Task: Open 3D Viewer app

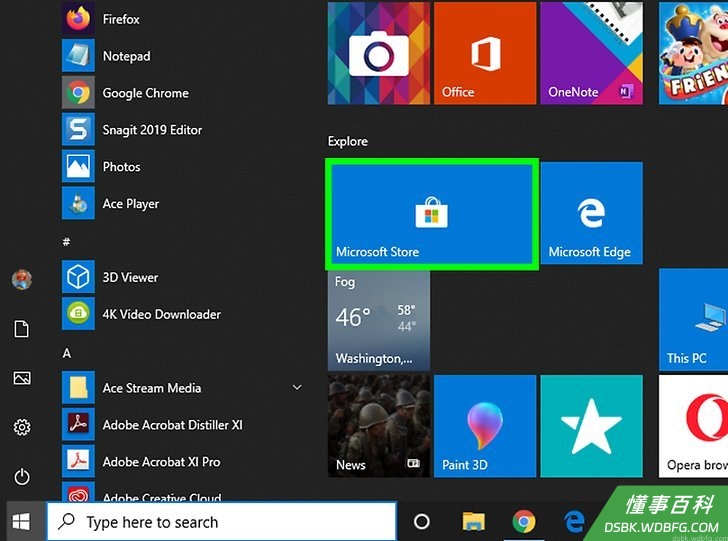Action: tap(130, 277)
